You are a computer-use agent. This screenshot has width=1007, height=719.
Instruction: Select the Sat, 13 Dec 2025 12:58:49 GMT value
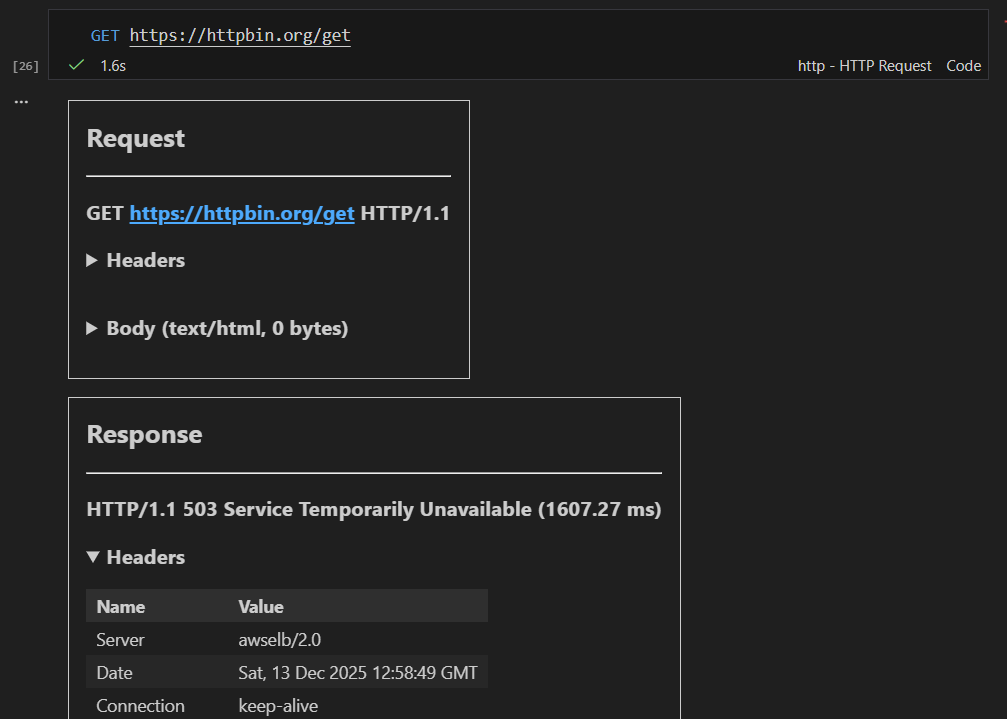click(x=358, y=672)
